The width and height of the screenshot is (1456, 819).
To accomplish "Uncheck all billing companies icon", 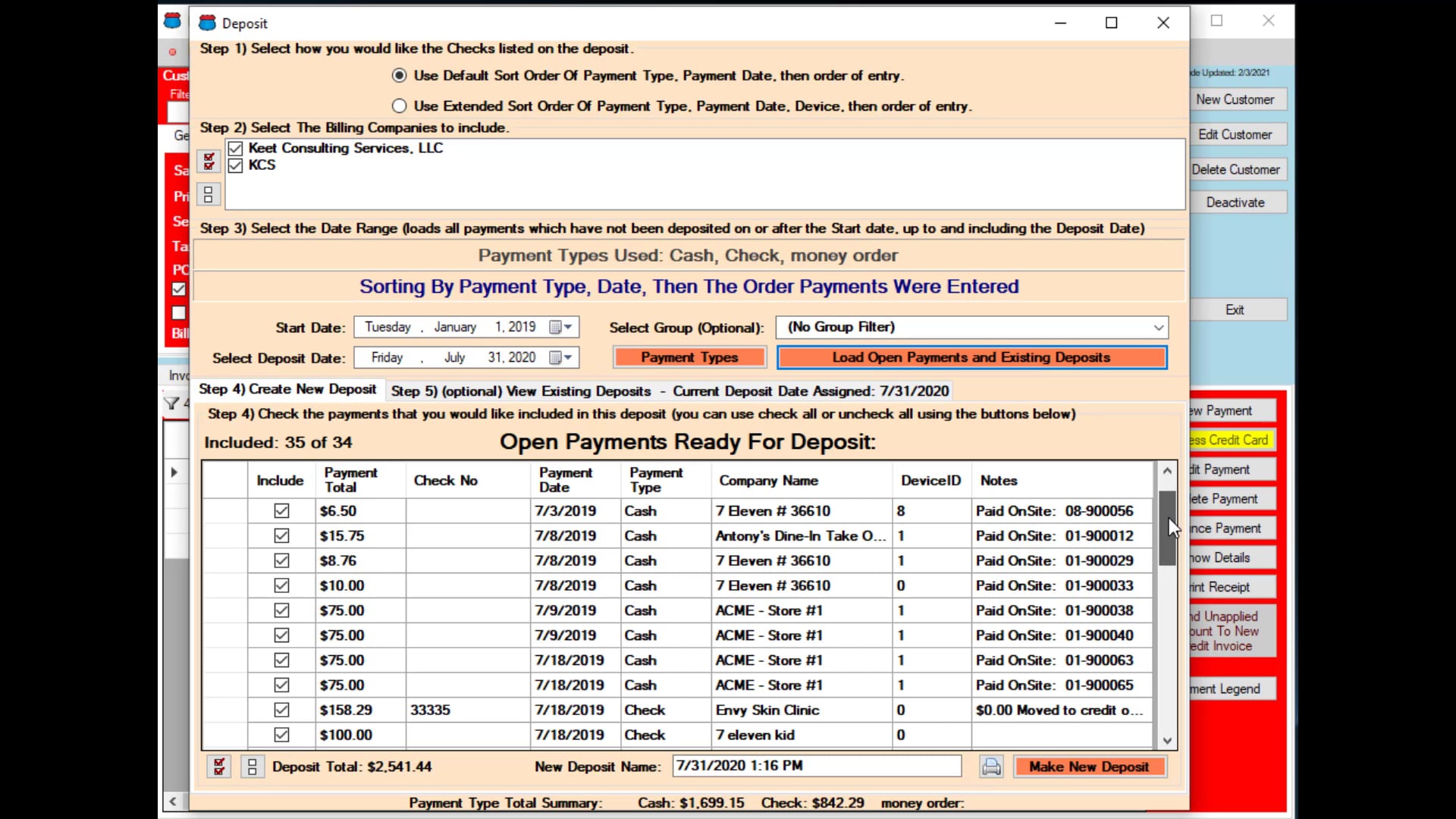I will click(209, 194).
